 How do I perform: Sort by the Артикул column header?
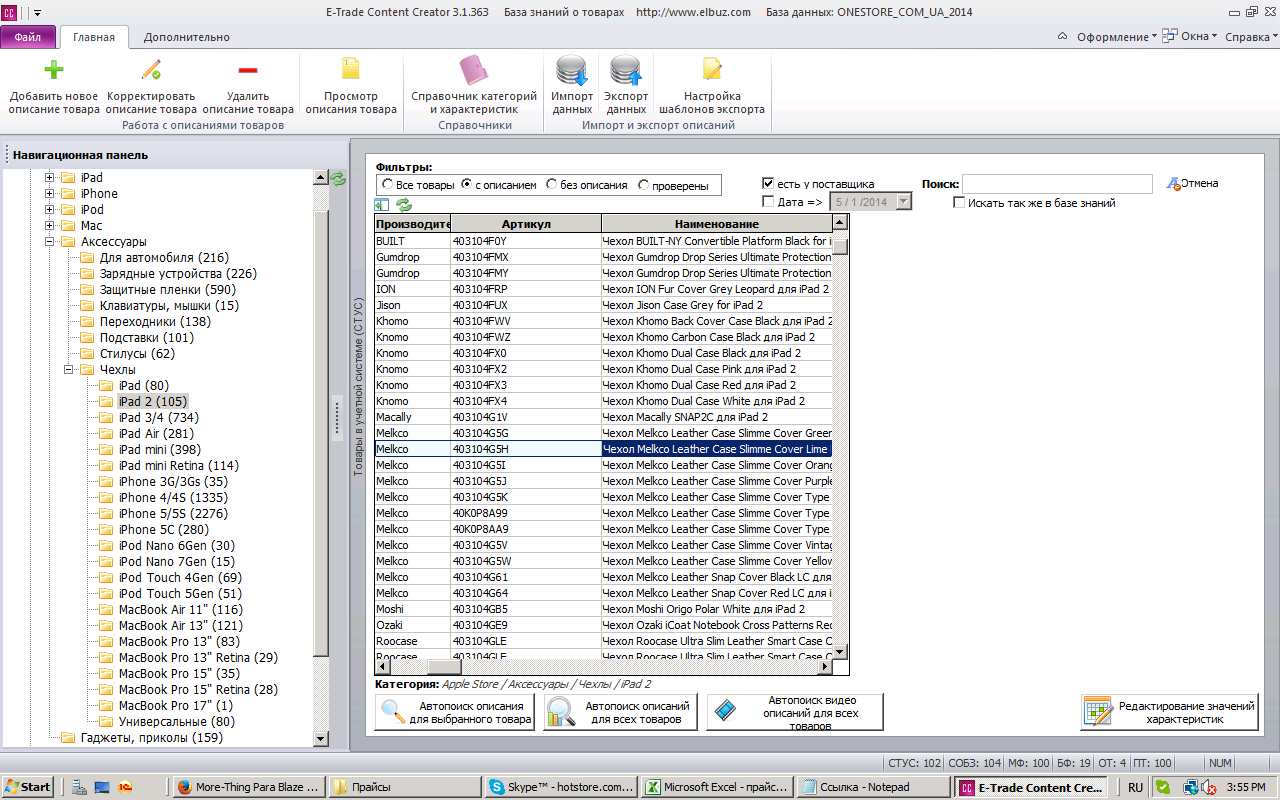coord(527,224)
